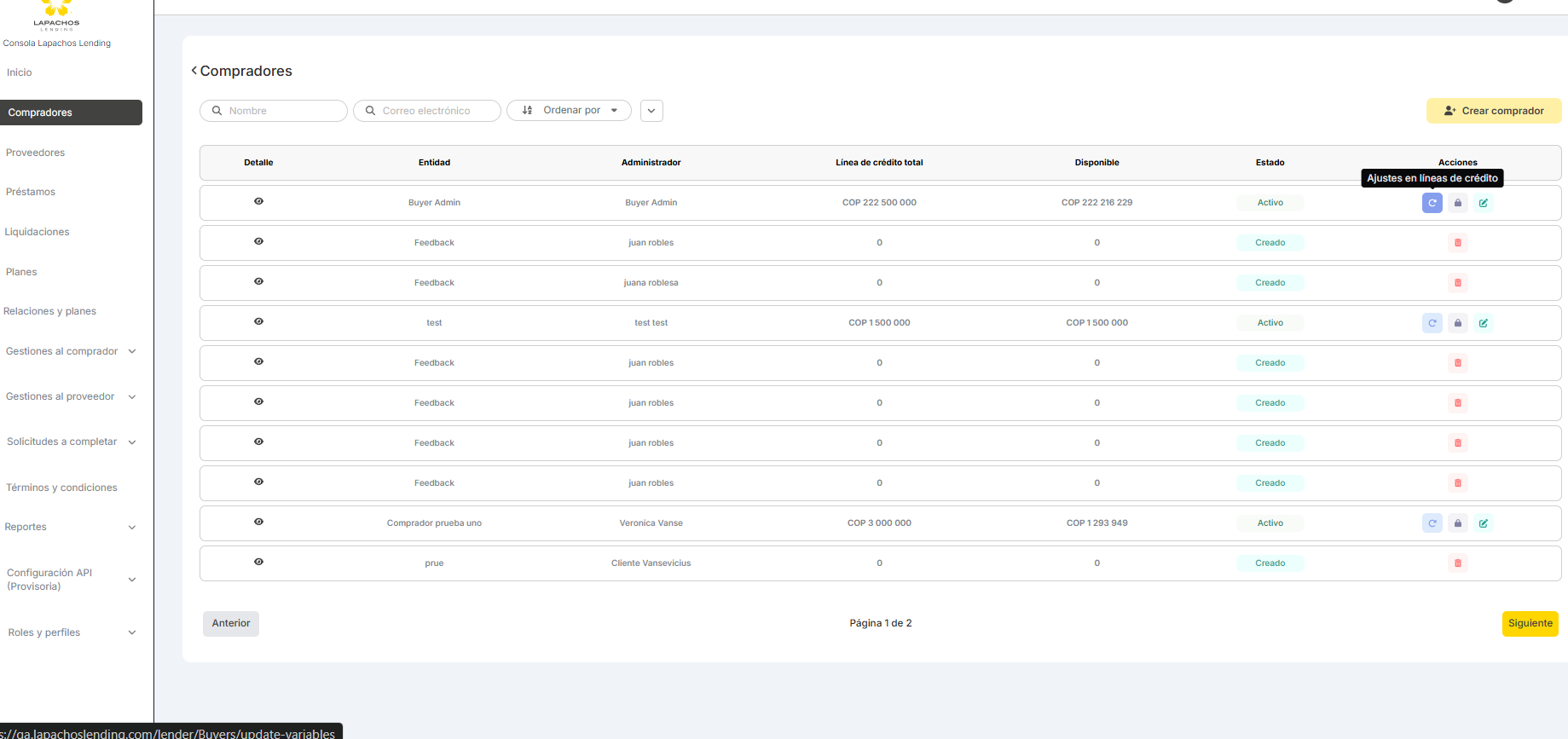Open credit line adjustments for Buyer Admin
Viewport: 1568px width, 739px height.
click(1432, 203)
